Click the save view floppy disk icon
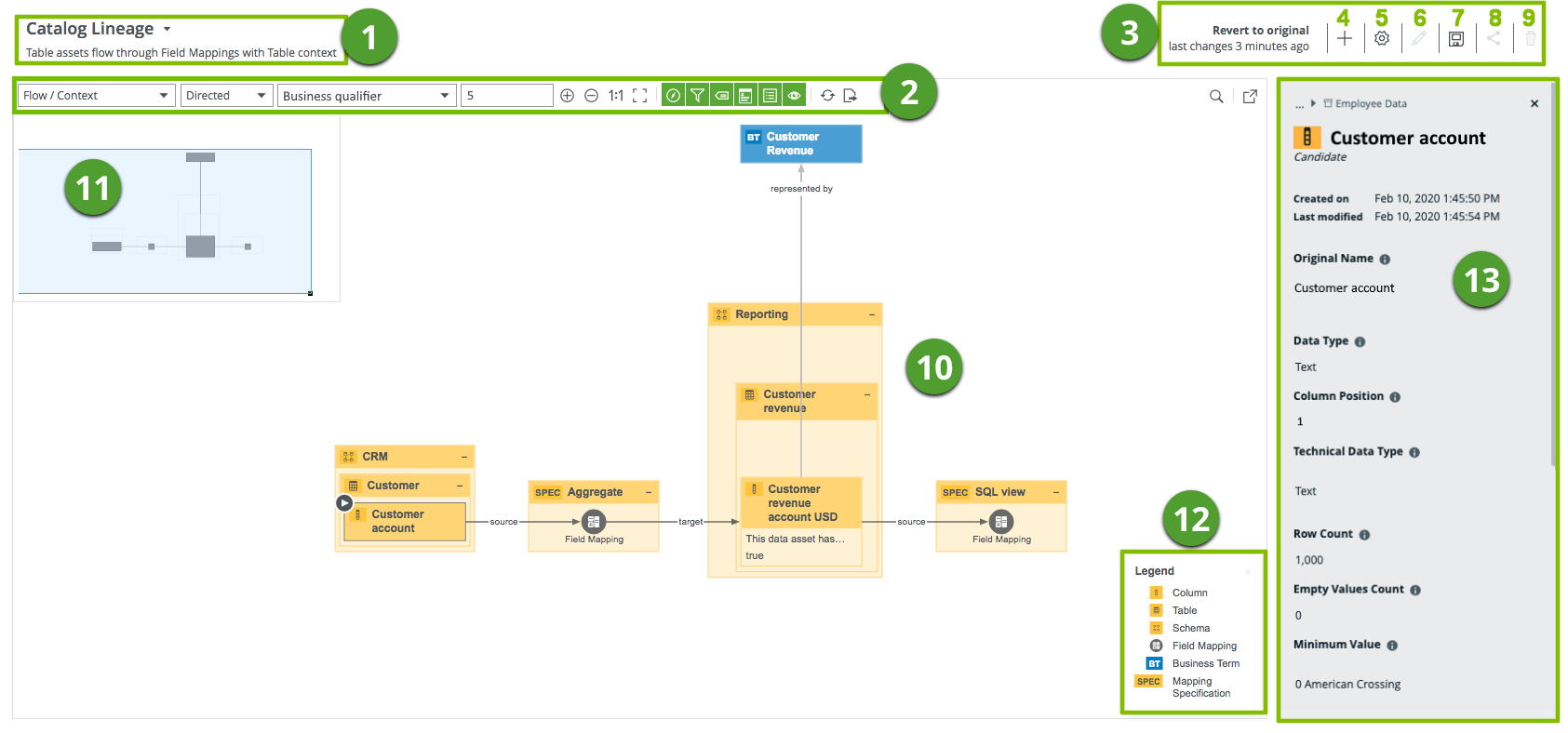1568x733 pixels. pos(1456,39)
